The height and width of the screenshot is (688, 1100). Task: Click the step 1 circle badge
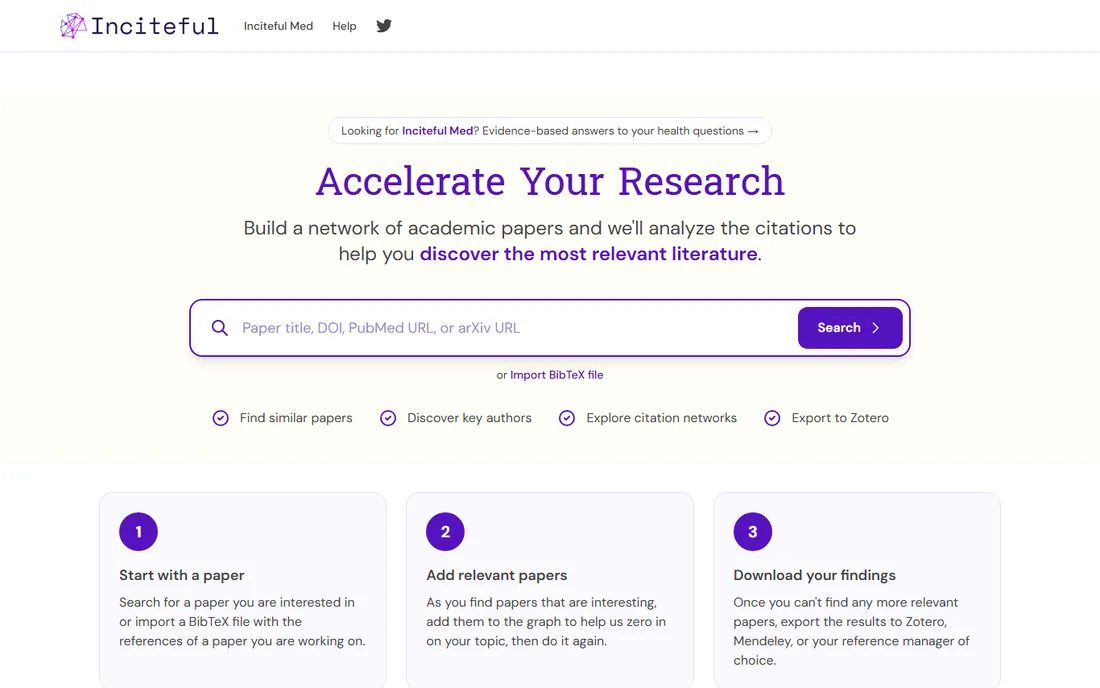click(138, 532)
